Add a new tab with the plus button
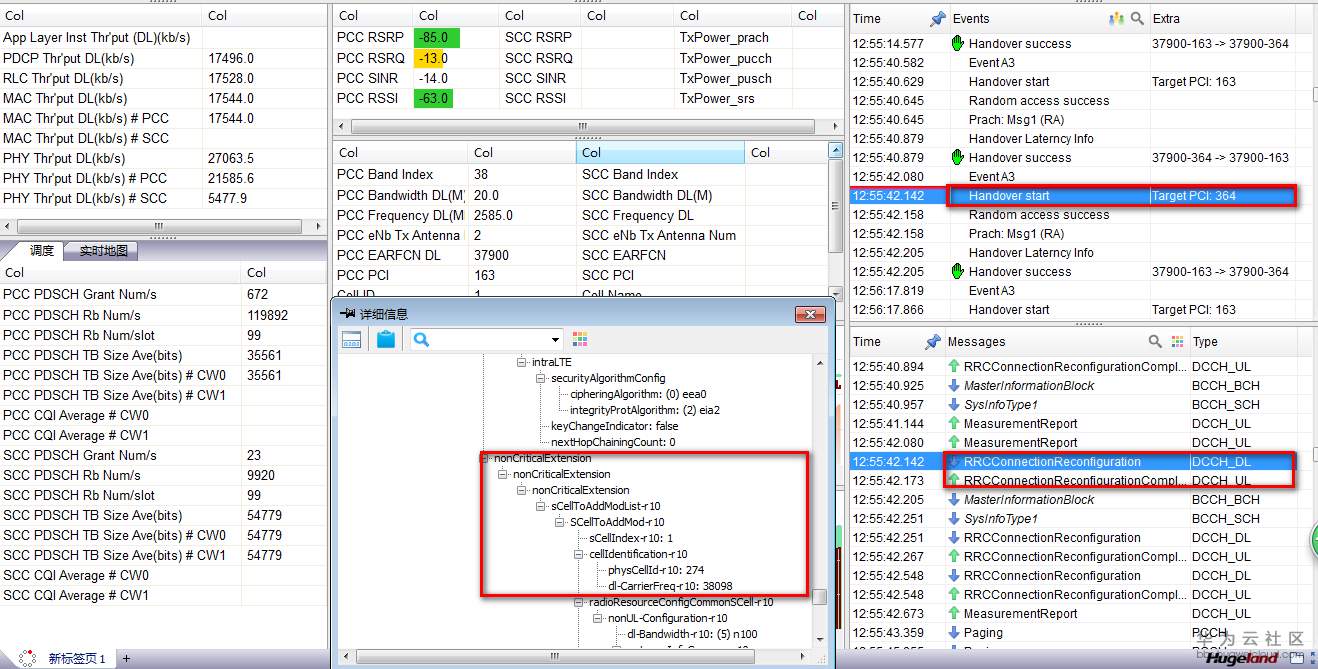This screenshot has width=1318, height=669. 126,658
